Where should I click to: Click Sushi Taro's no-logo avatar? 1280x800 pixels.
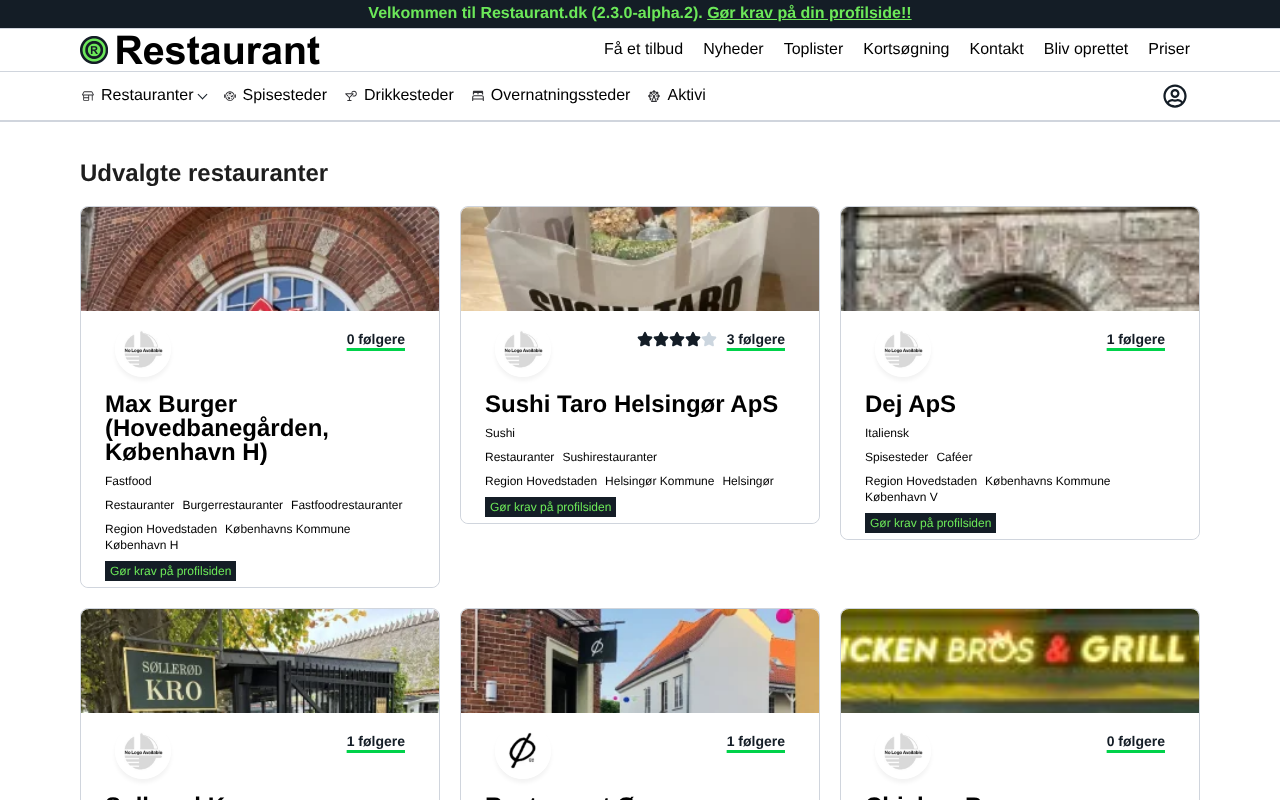coord(523,350)
